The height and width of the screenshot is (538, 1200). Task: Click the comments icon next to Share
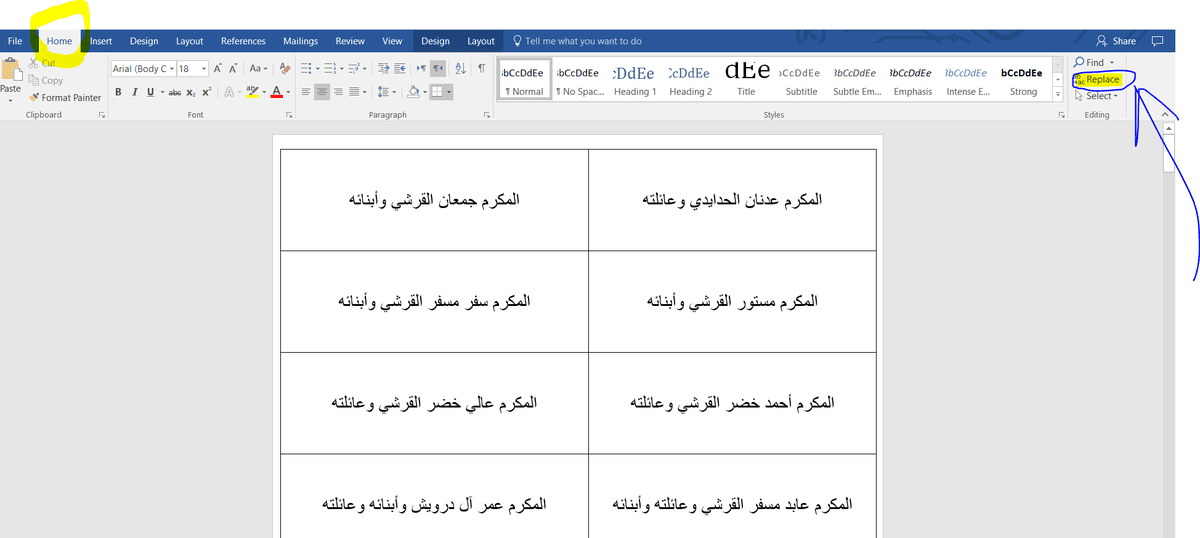pyautogui.click(x=1157, y=41)
